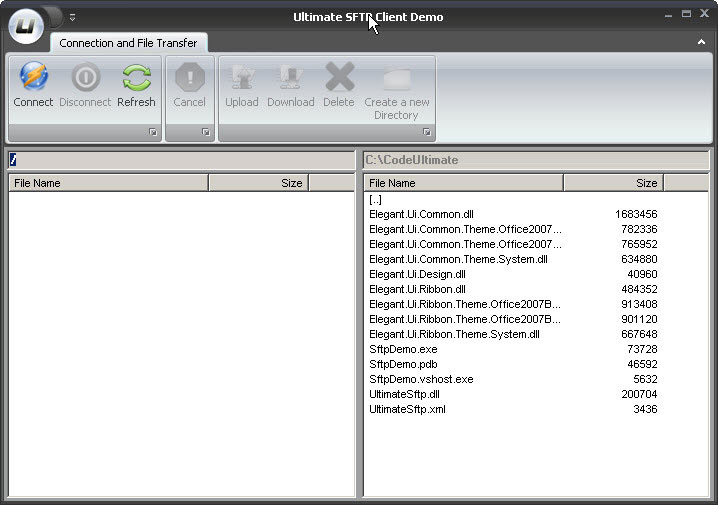Select Elegant.Ui.Ribbon.Theme.System.dll

(x=454, y=334)
